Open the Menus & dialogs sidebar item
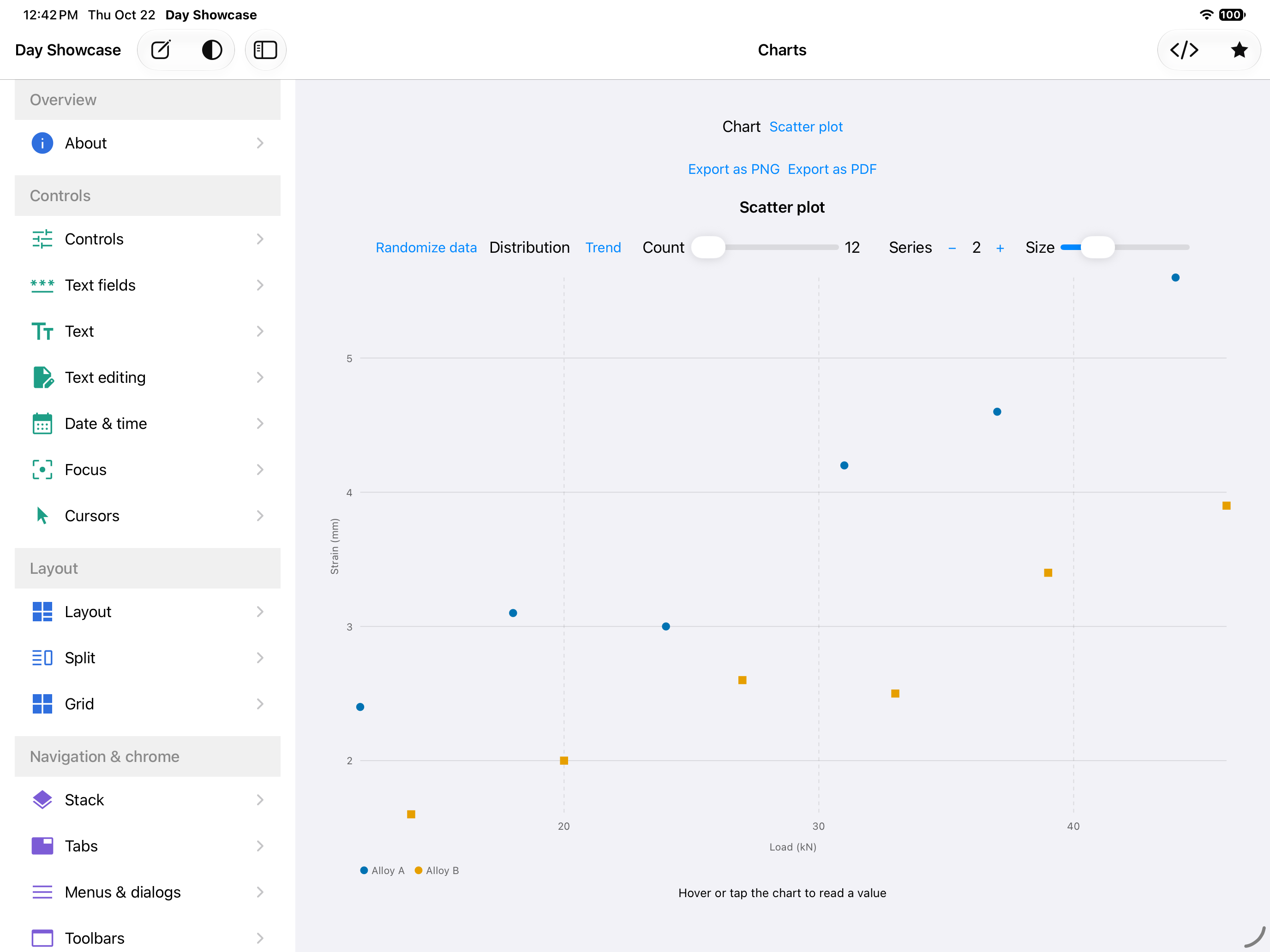This screenshot has width=1270, height=952. (148, 892)
